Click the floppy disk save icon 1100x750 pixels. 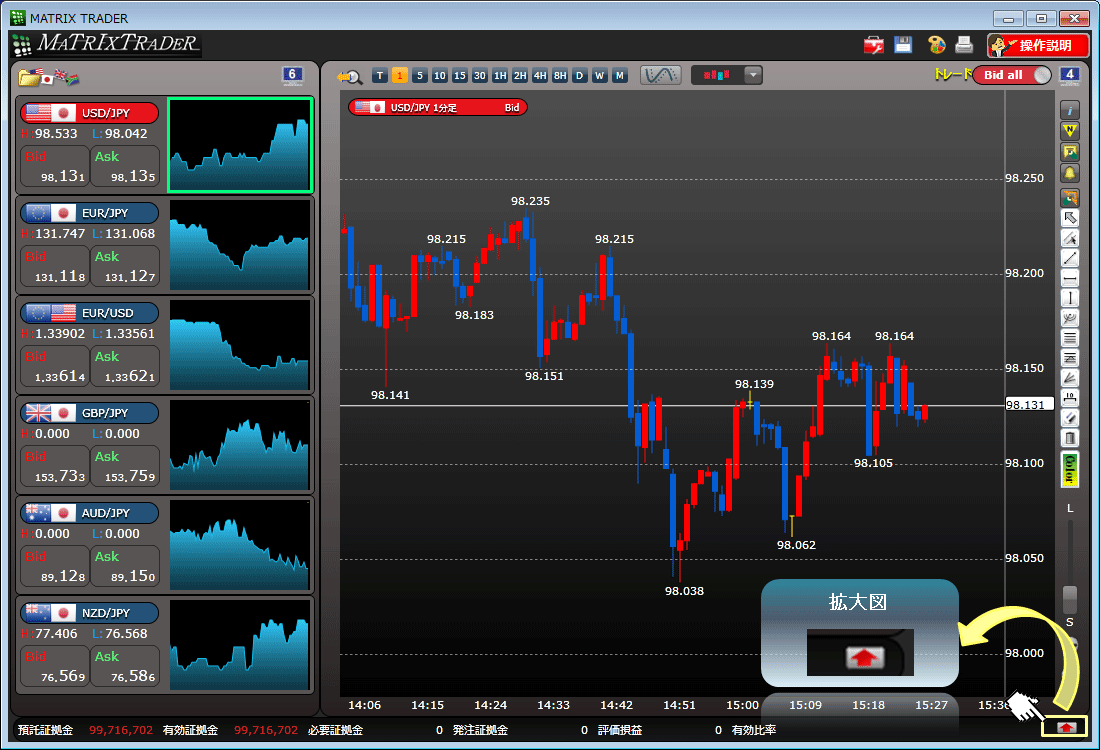point(903,45)
